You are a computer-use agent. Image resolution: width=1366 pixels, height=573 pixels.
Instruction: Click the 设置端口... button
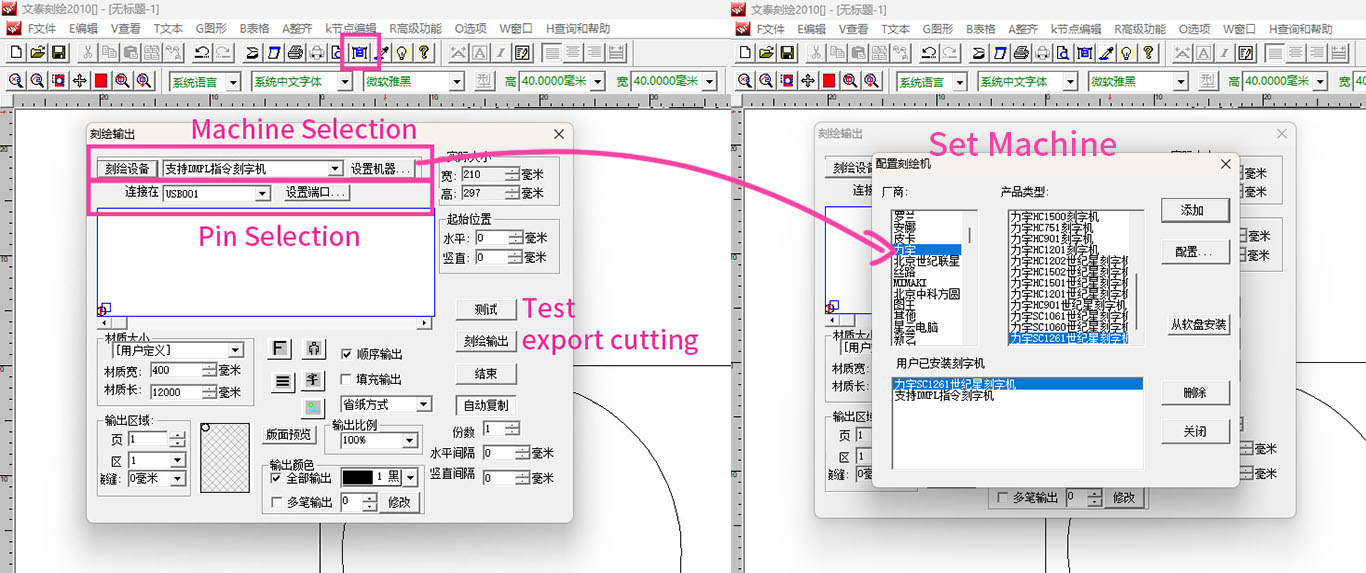[316, 193]
